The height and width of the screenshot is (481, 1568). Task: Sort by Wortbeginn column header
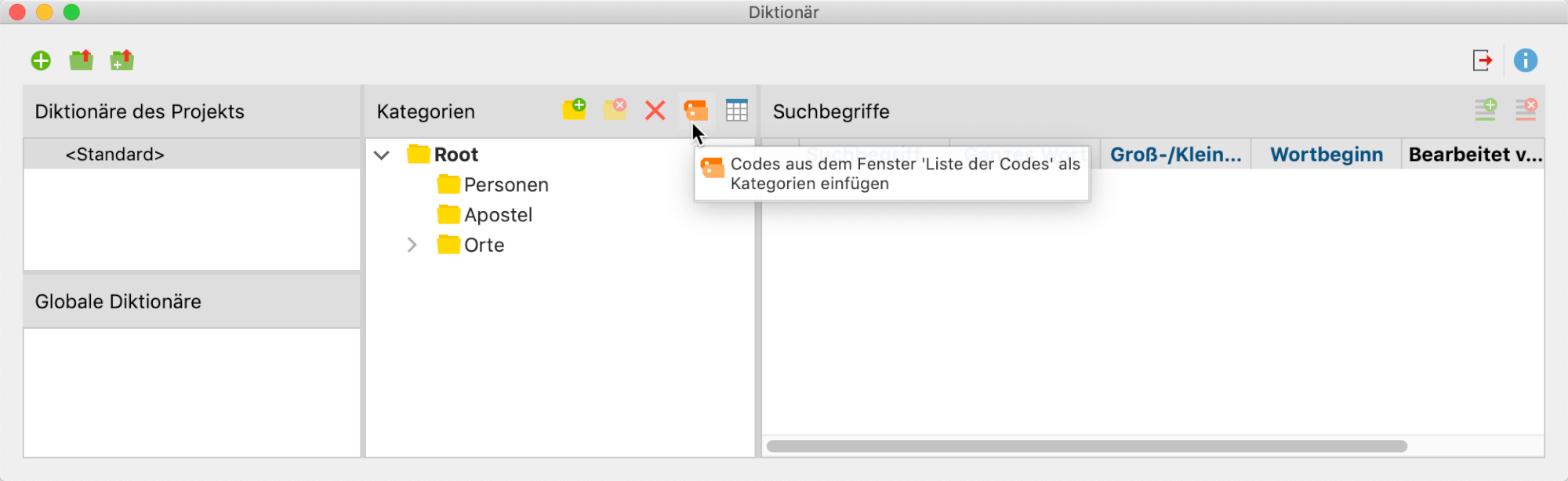click(x=1327, y=155)
